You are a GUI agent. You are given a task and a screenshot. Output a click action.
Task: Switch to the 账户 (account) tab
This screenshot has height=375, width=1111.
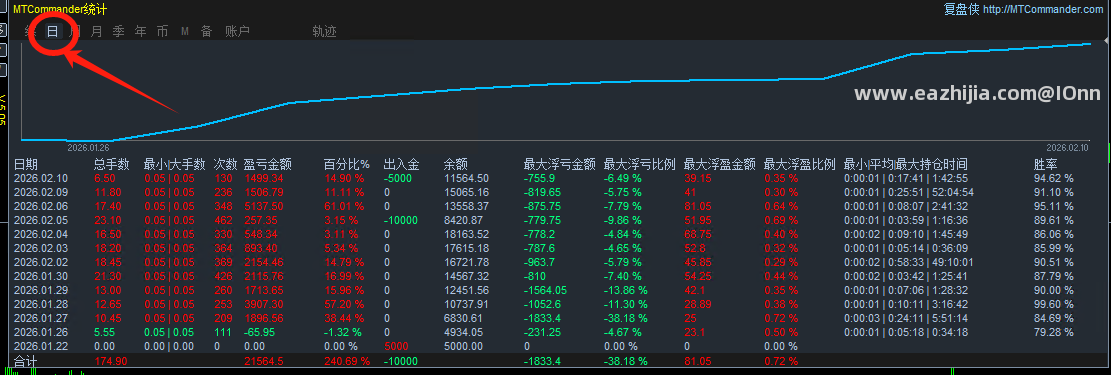pos(237,31)
